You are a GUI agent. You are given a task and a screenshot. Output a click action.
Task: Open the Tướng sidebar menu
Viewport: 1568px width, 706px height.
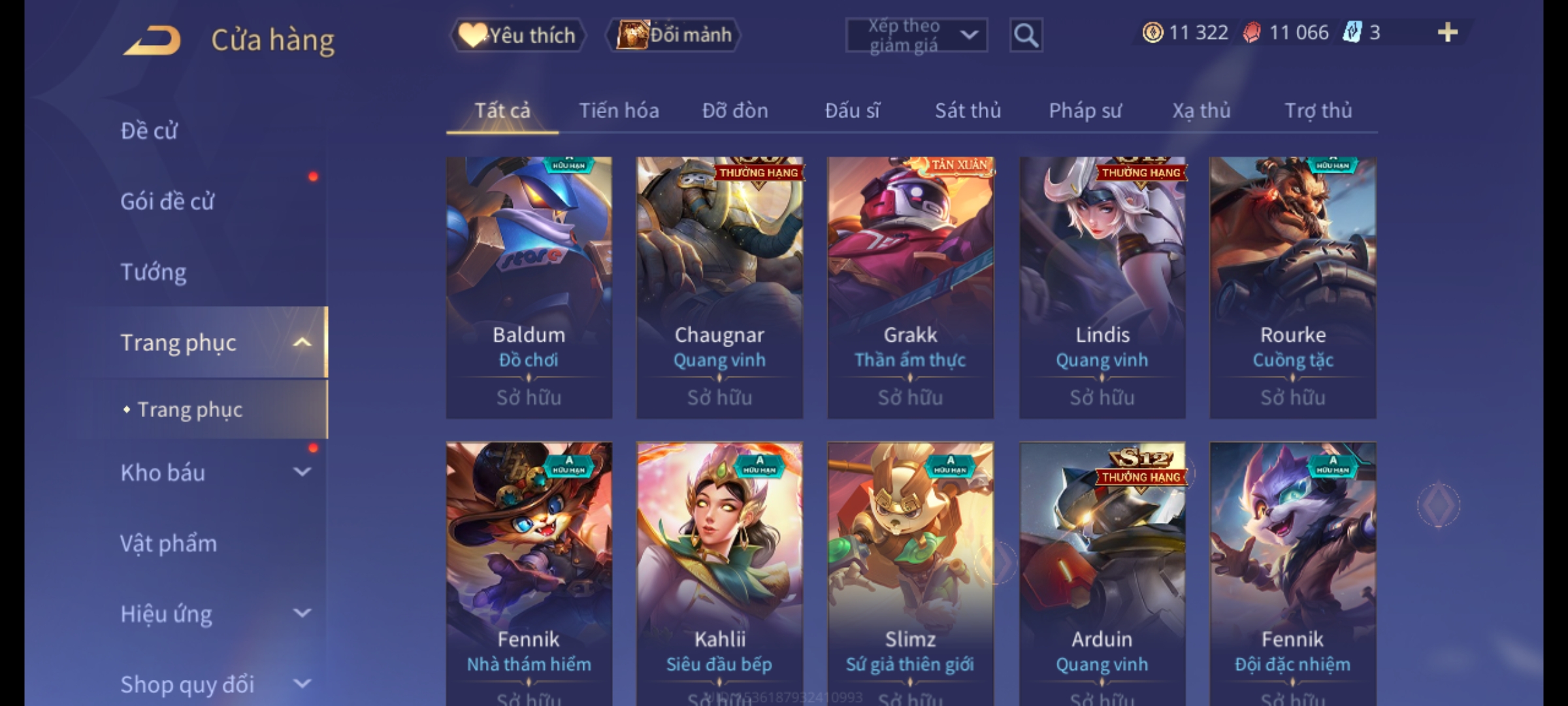154,271
